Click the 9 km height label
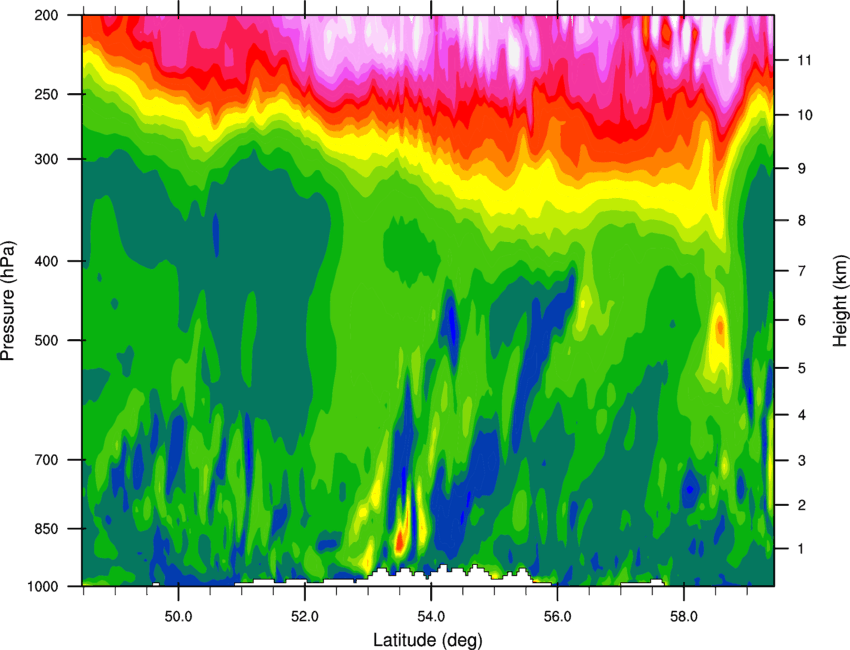Screen dimensions: 850x650 coord(801,169)
